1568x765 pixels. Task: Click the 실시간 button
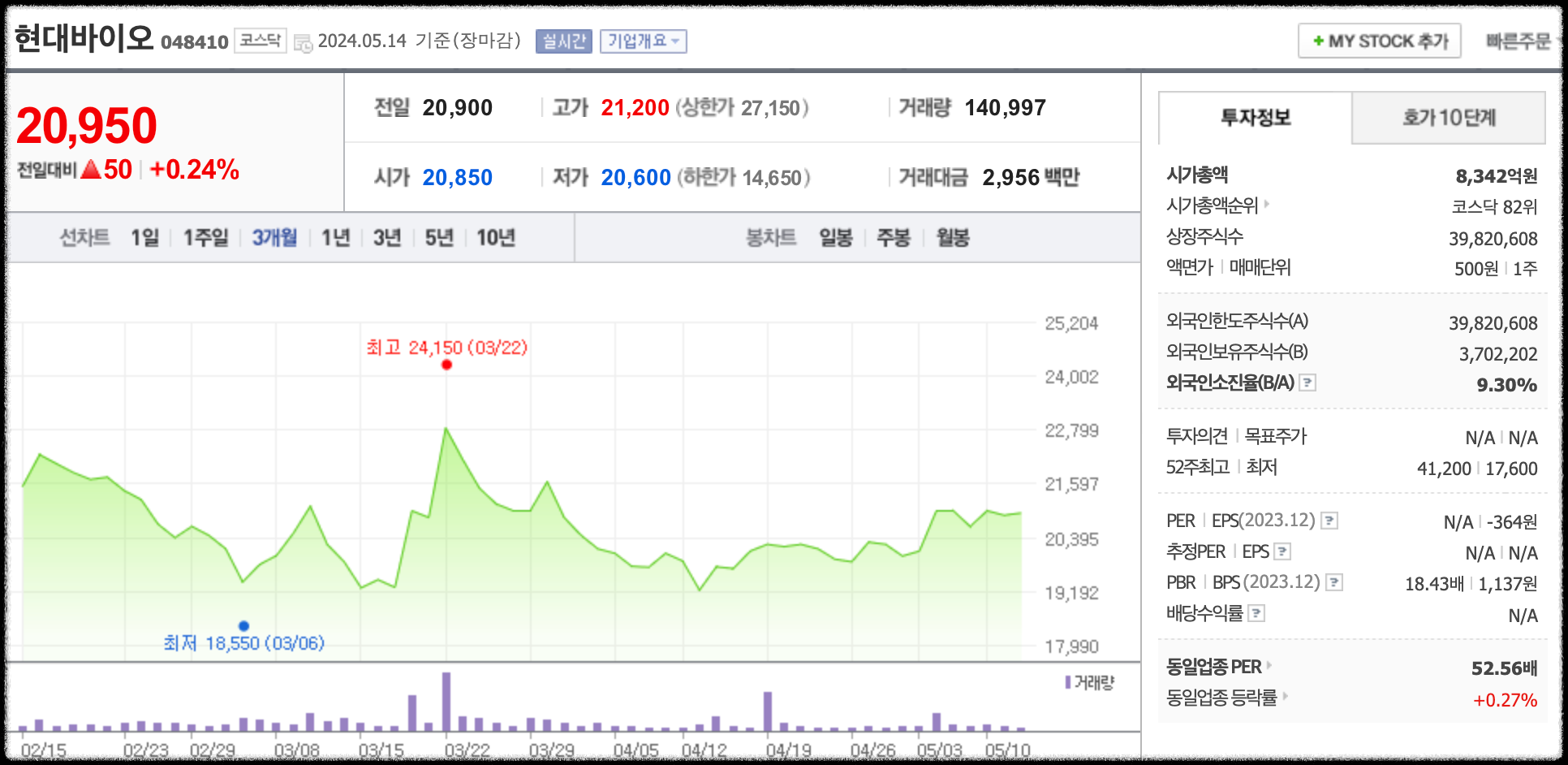click(564, 41)
